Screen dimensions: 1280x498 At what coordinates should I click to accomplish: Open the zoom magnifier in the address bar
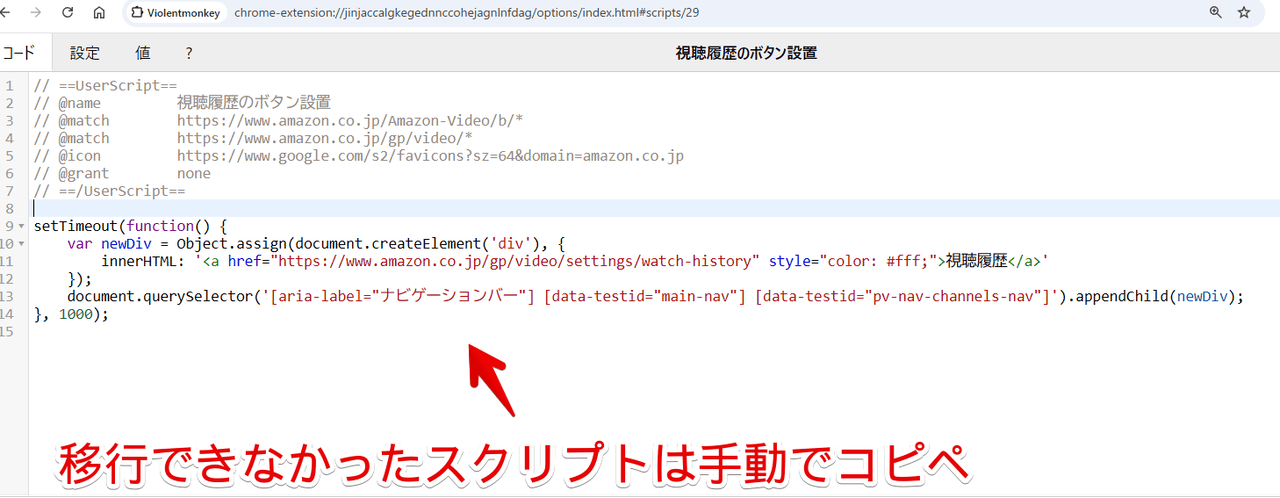coord(1216,13)
